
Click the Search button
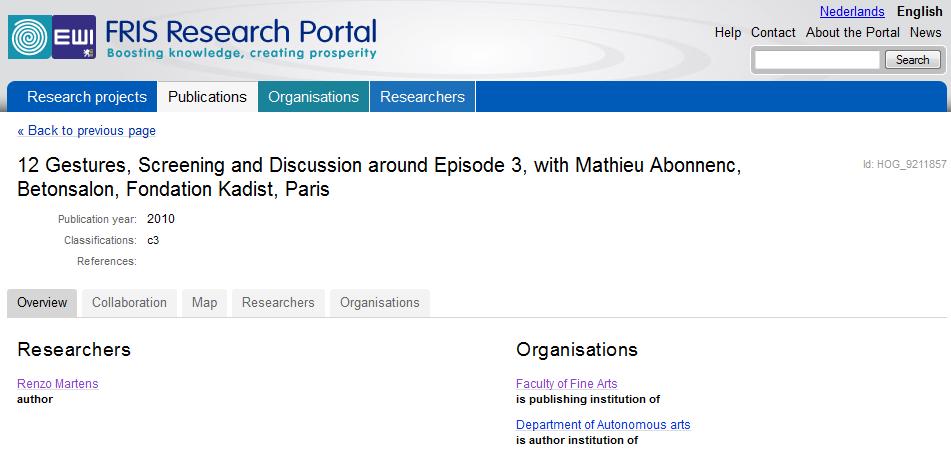point(912,59)
